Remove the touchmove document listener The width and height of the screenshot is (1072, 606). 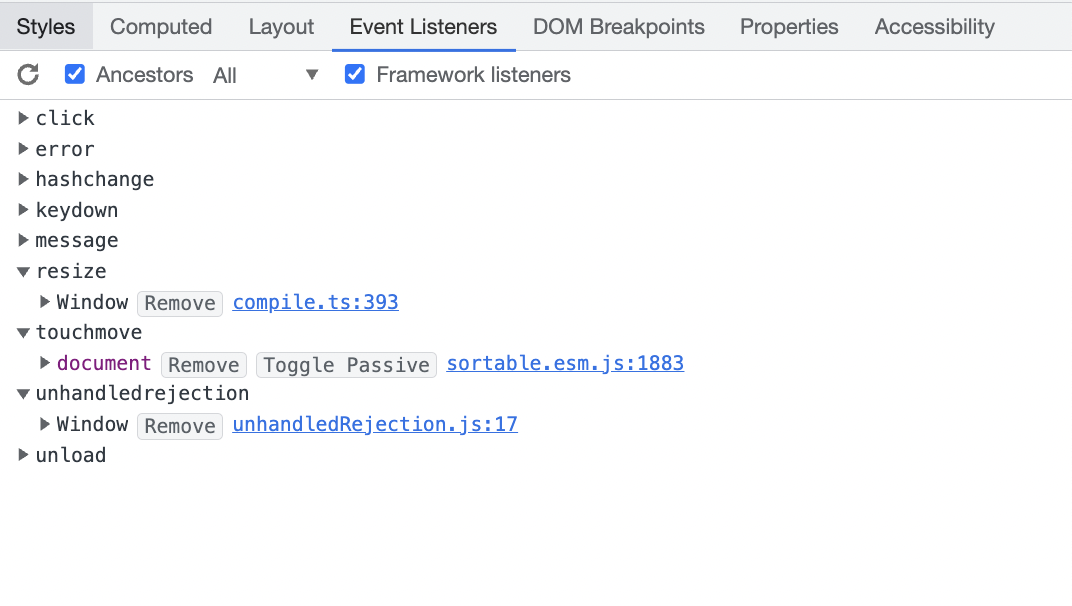click(x=204, y=365)
